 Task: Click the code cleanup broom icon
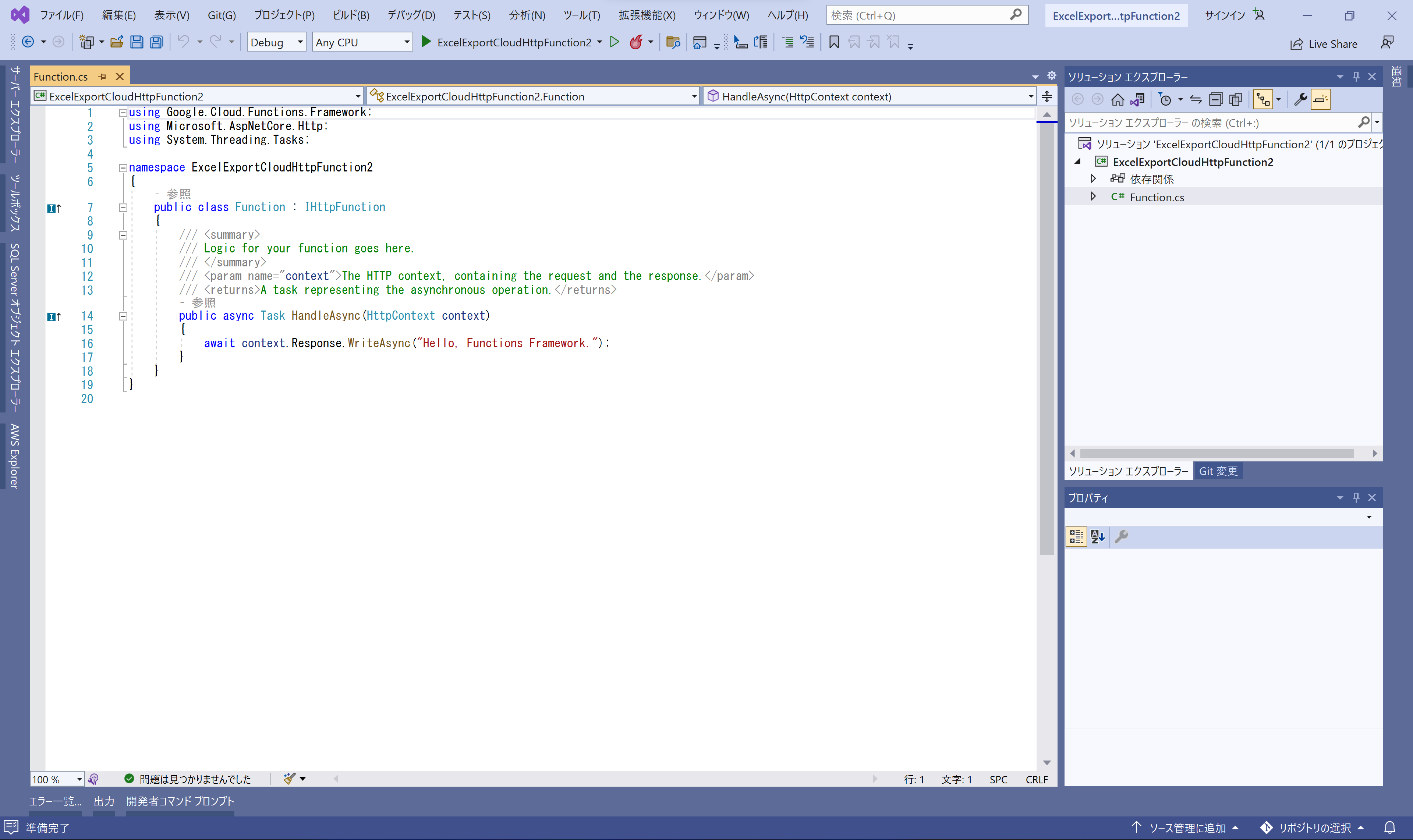289,779
